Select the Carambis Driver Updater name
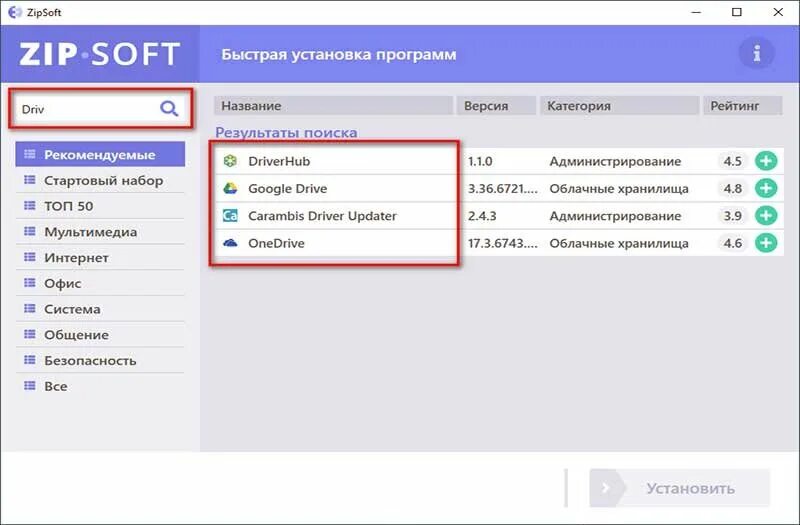800x525 pixels. (322, 216)
